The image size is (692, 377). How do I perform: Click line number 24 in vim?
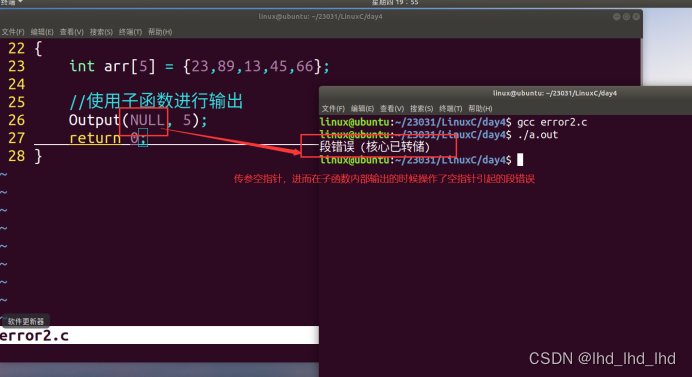(x=16, y=84)
